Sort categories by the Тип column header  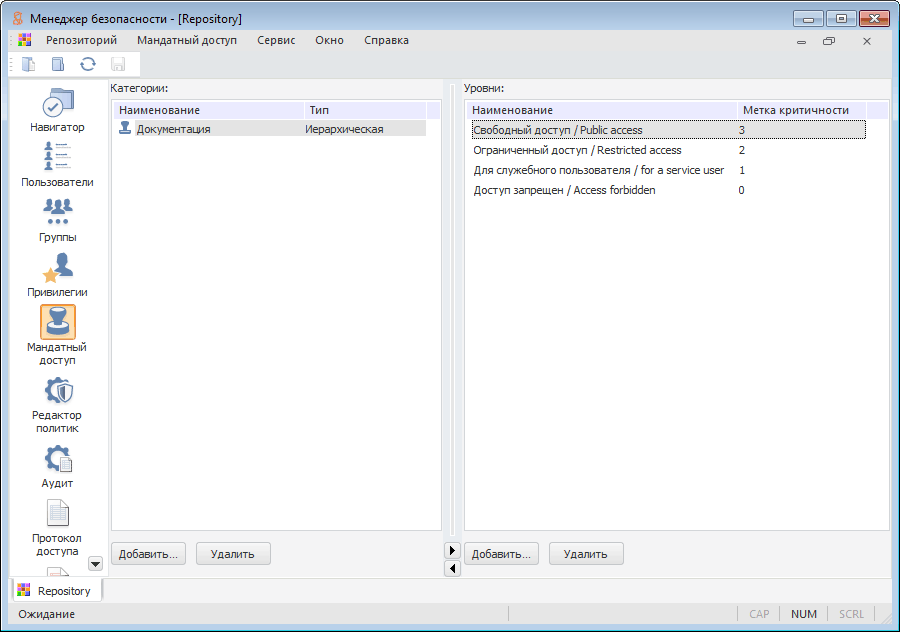pos(365,110)
